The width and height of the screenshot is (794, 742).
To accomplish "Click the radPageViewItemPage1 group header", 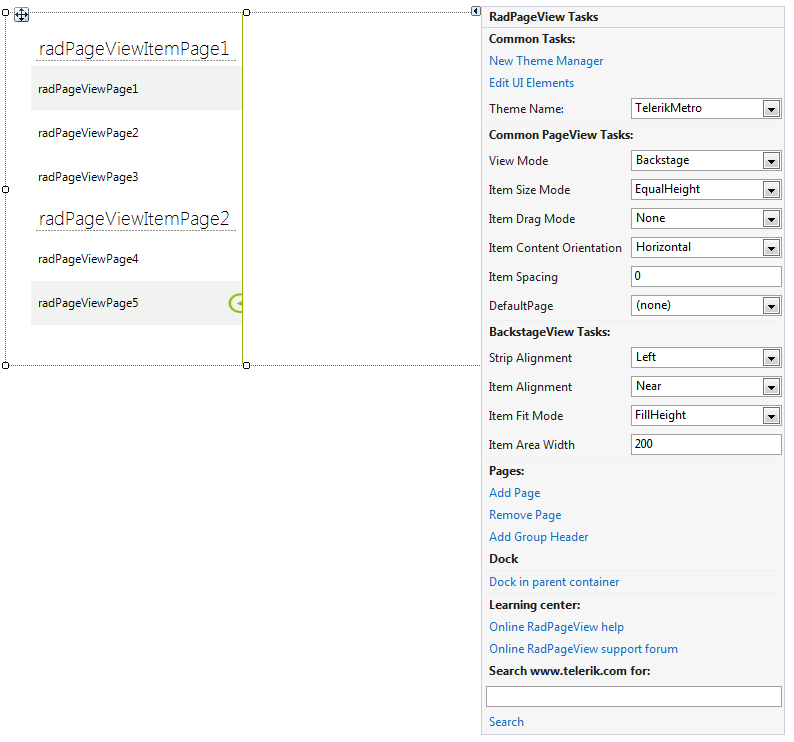I will pyautogui.click(x=134, y=49).
